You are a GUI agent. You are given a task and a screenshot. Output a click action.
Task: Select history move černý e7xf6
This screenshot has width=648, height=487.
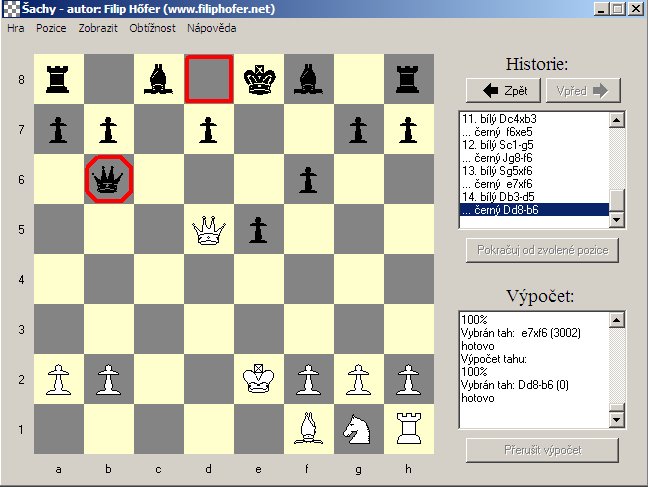534,184
